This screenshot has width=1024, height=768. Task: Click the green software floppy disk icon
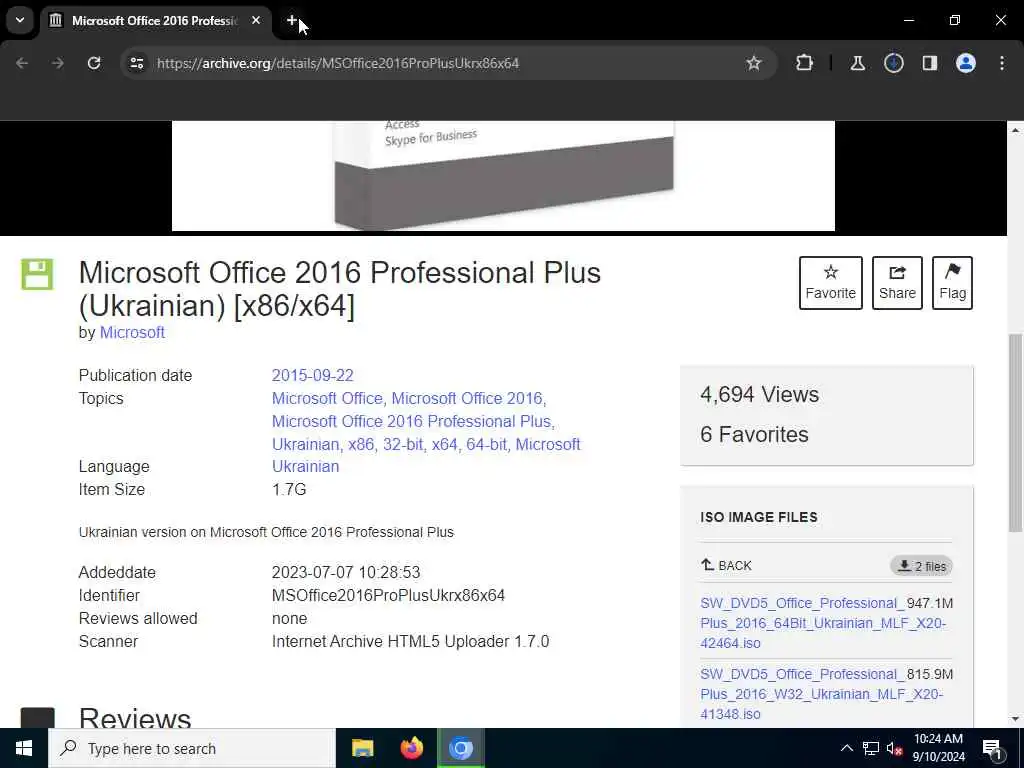[x=37, y=274]
